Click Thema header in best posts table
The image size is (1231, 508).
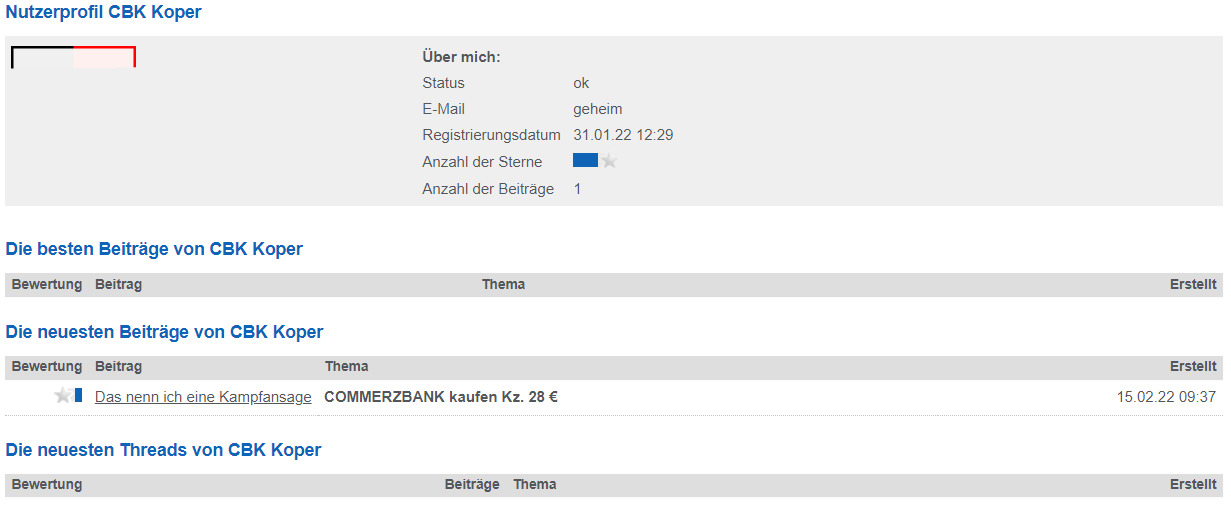(x=503, y=285)
